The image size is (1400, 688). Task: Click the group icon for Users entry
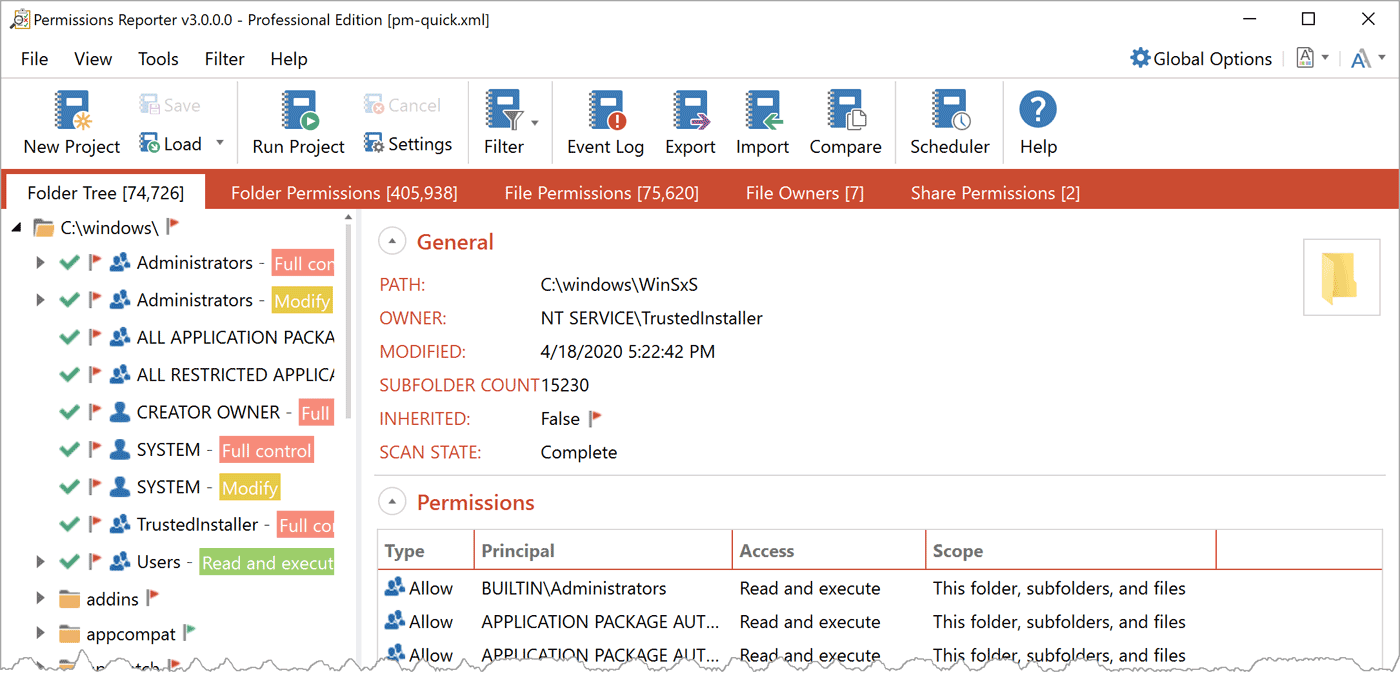(x=120, y=561)
